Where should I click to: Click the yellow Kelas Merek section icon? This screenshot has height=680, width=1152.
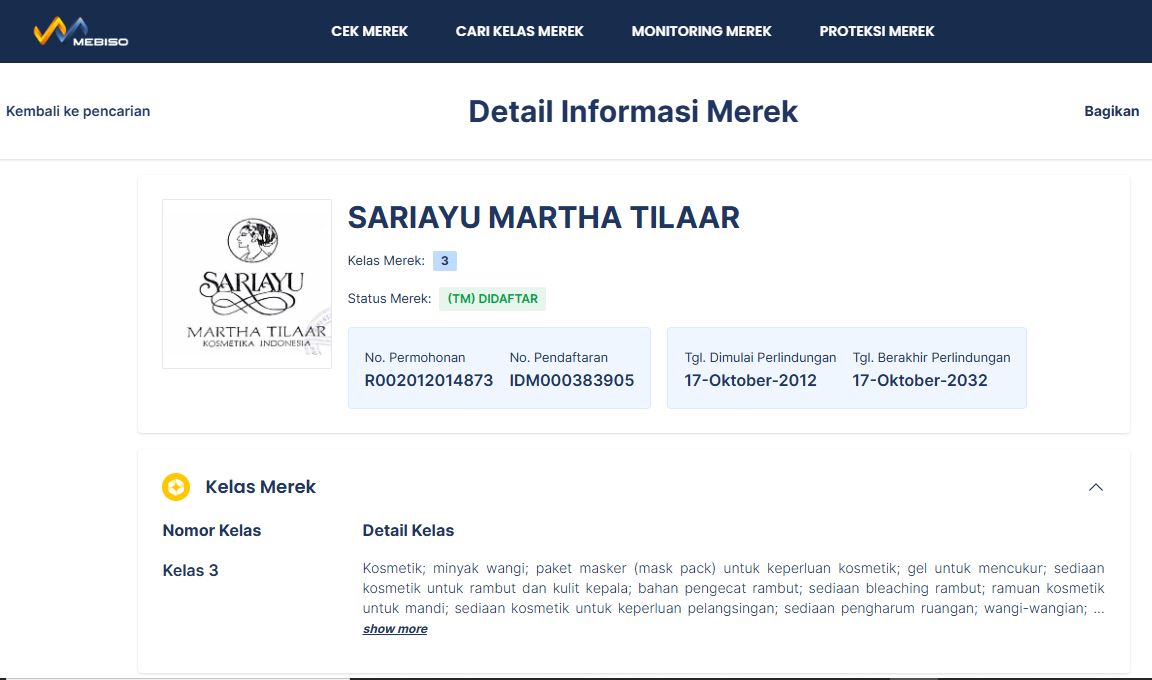176,487
